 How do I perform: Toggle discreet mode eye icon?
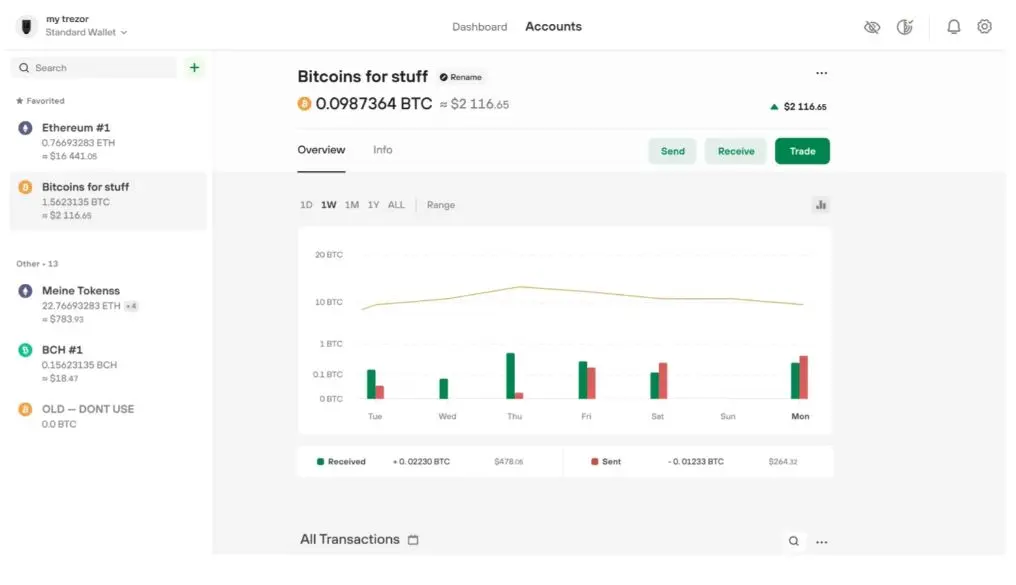pos(872,27)
